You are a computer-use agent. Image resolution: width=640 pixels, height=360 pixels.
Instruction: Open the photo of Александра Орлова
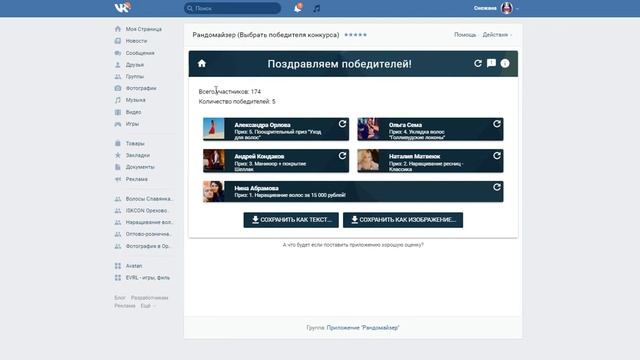click(214, 129)
